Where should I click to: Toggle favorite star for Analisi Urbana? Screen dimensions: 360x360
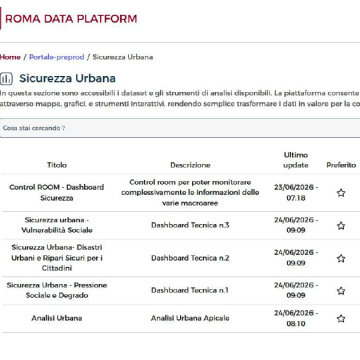pyautogui.click(x=341, y=318)
